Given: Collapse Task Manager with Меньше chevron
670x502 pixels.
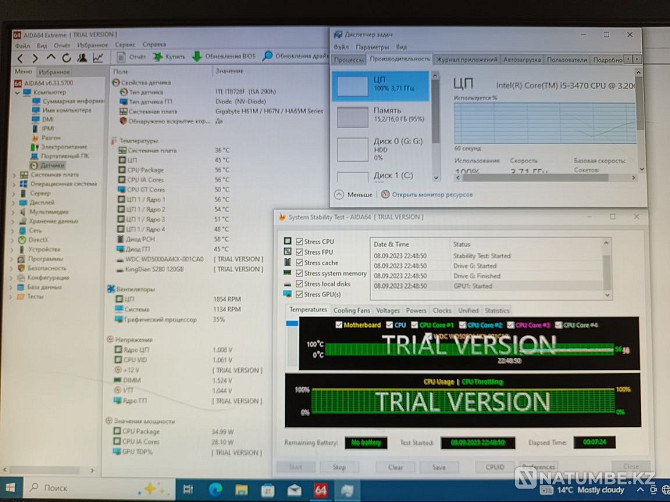Looking at the screenshot, I should pyautogui.click(x=339, y=194).
